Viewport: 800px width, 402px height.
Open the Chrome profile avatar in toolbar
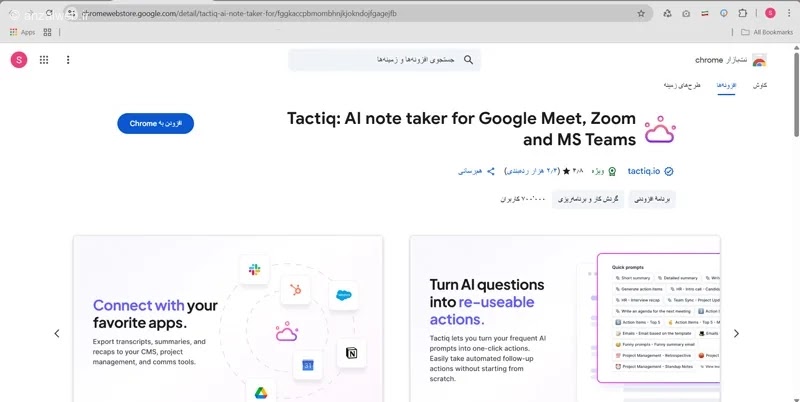[x=770, y=14]
